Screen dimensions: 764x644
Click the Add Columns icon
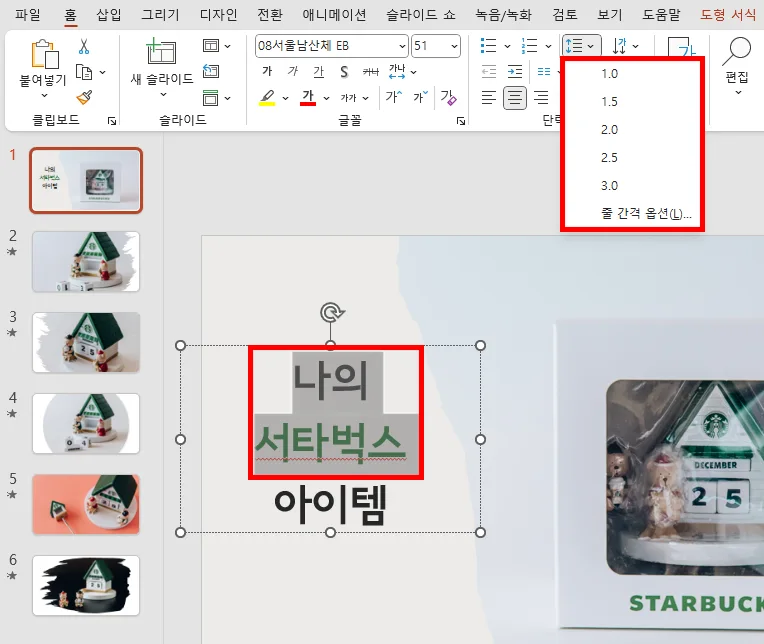point(544,72)
